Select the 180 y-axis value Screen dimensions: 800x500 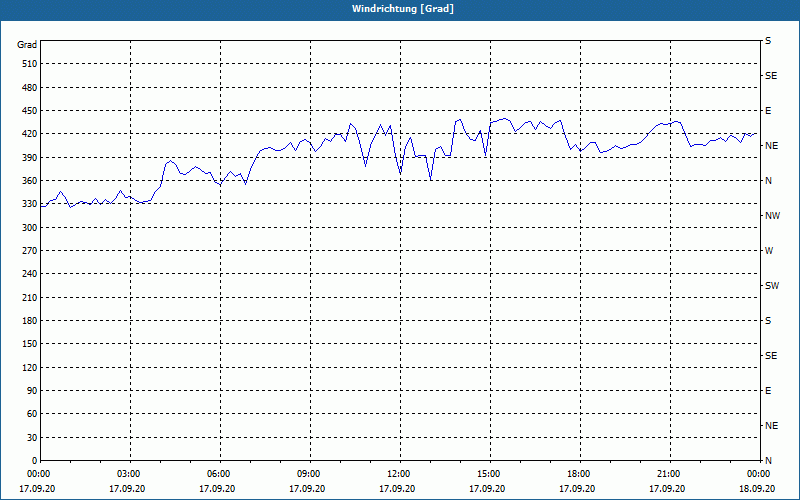point(30,321)
